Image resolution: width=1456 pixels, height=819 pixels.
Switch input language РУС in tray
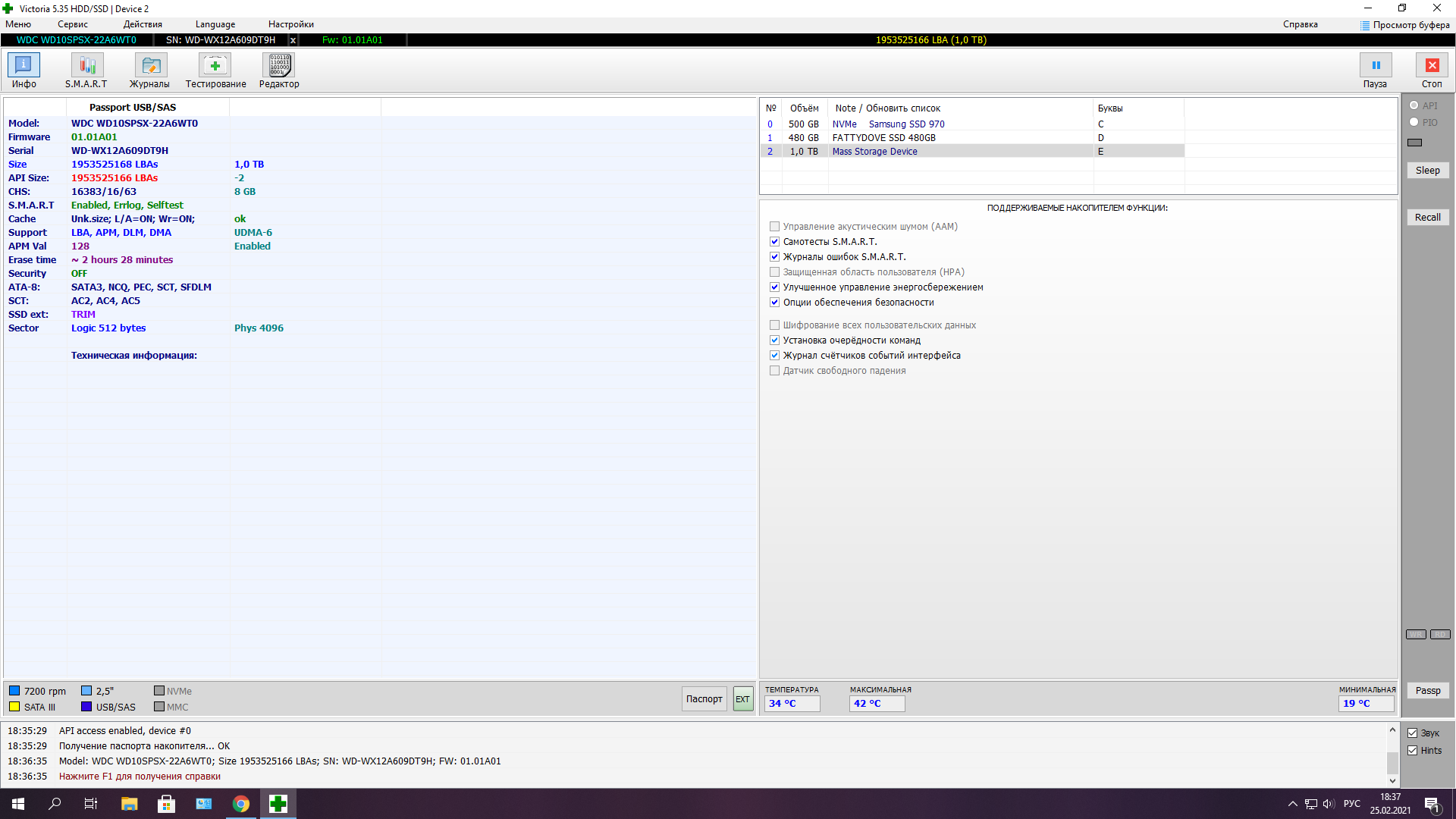1351,804
